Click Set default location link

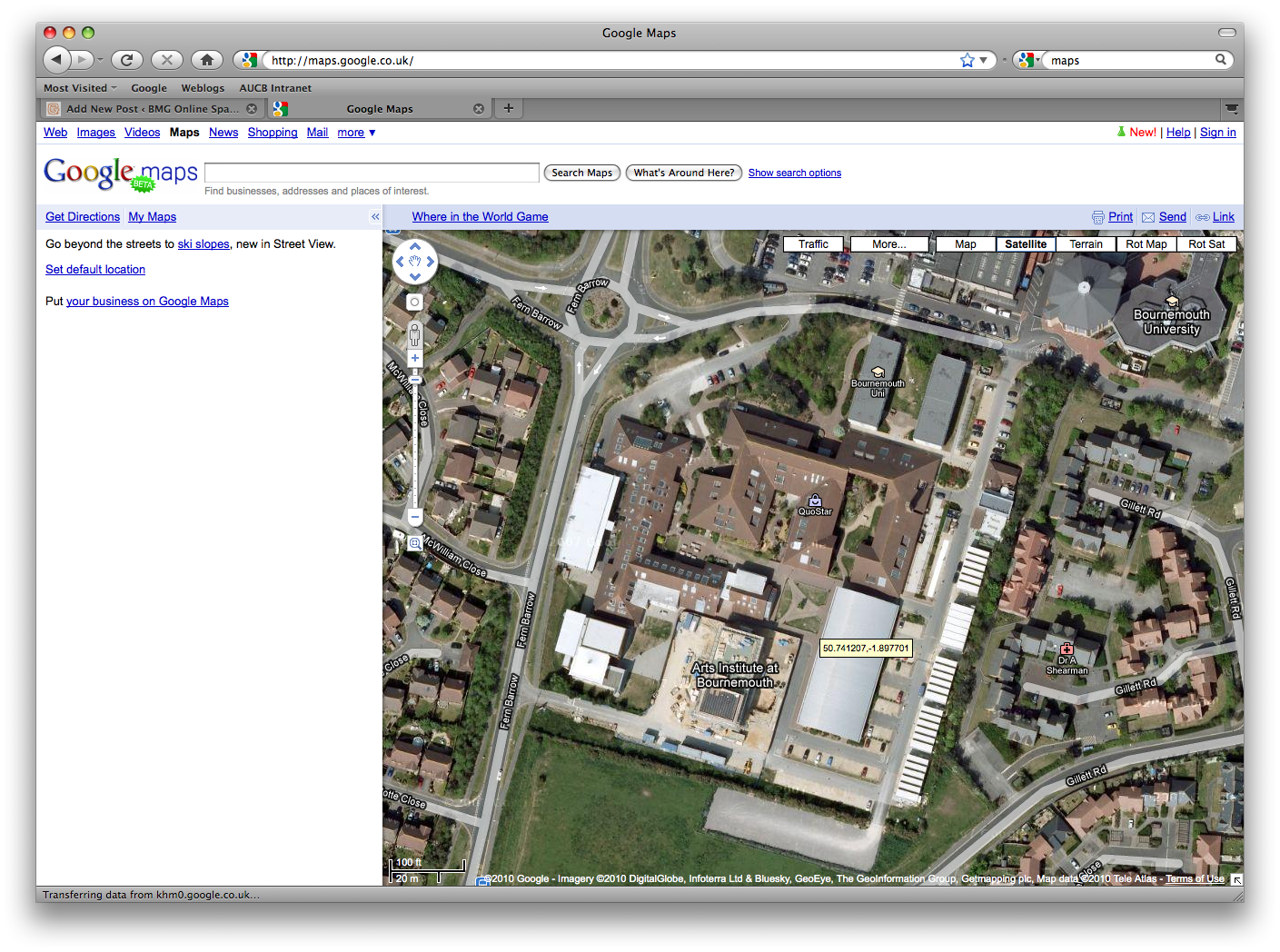95,270
